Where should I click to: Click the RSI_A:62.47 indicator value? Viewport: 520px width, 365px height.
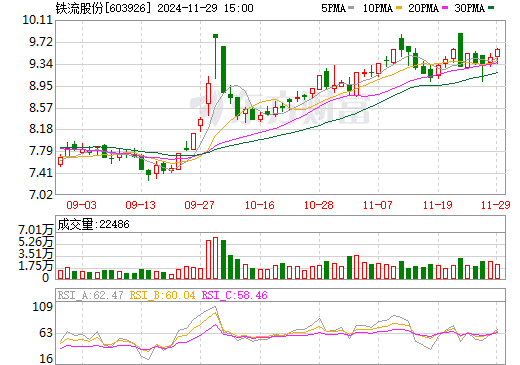coord(90,295)
